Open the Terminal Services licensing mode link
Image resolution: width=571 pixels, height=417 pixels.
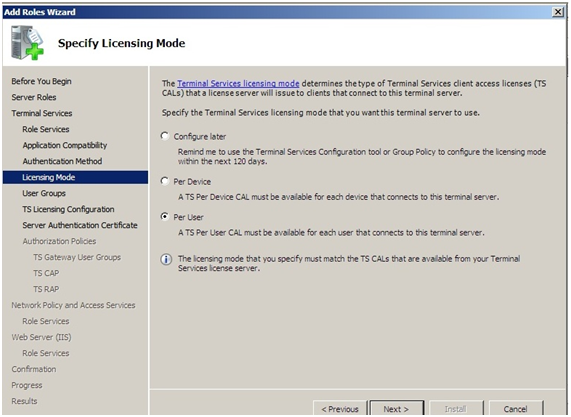[x=238, y=83]
